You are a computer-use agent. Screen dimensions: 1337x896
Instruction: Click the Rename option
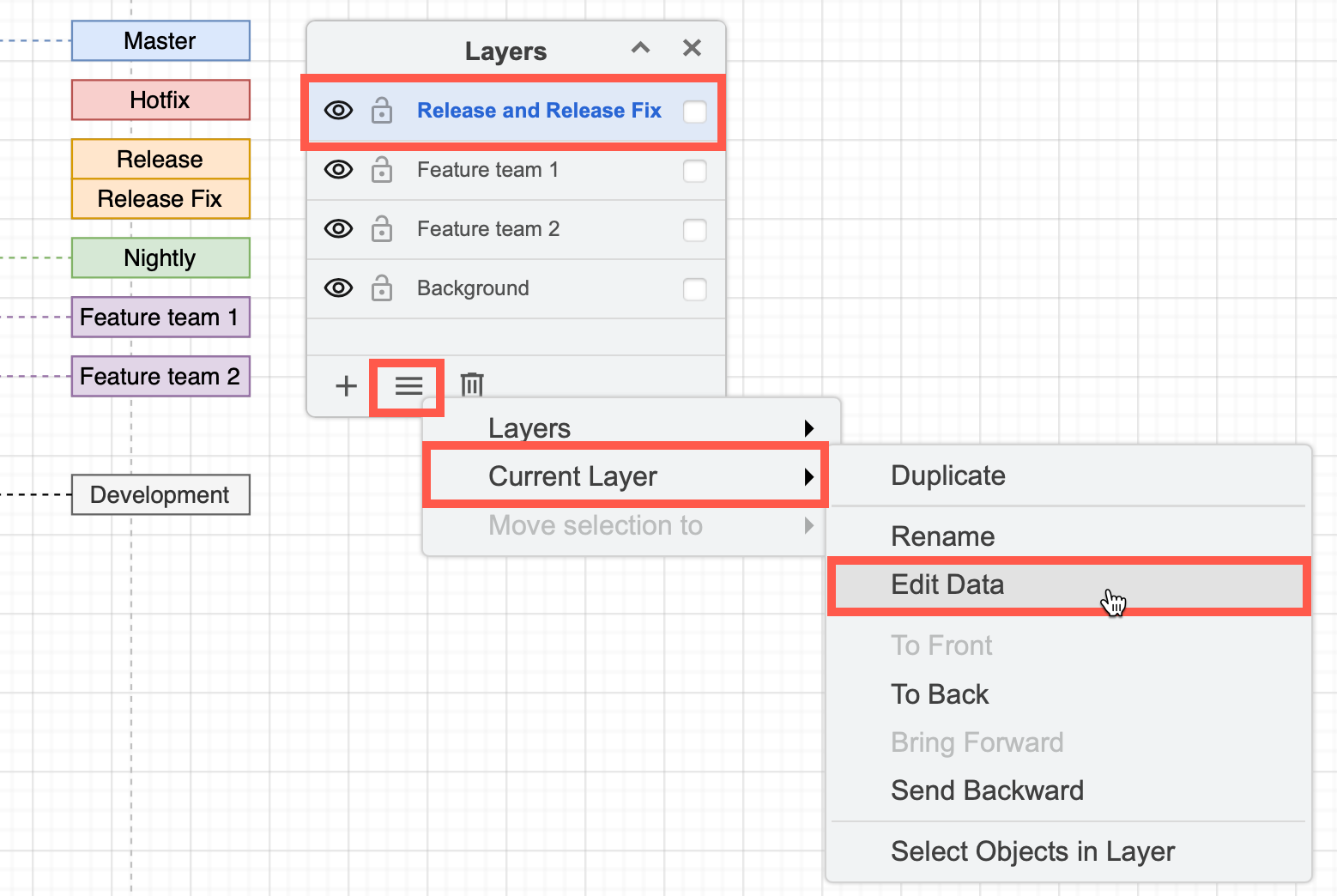click(942, 536)
